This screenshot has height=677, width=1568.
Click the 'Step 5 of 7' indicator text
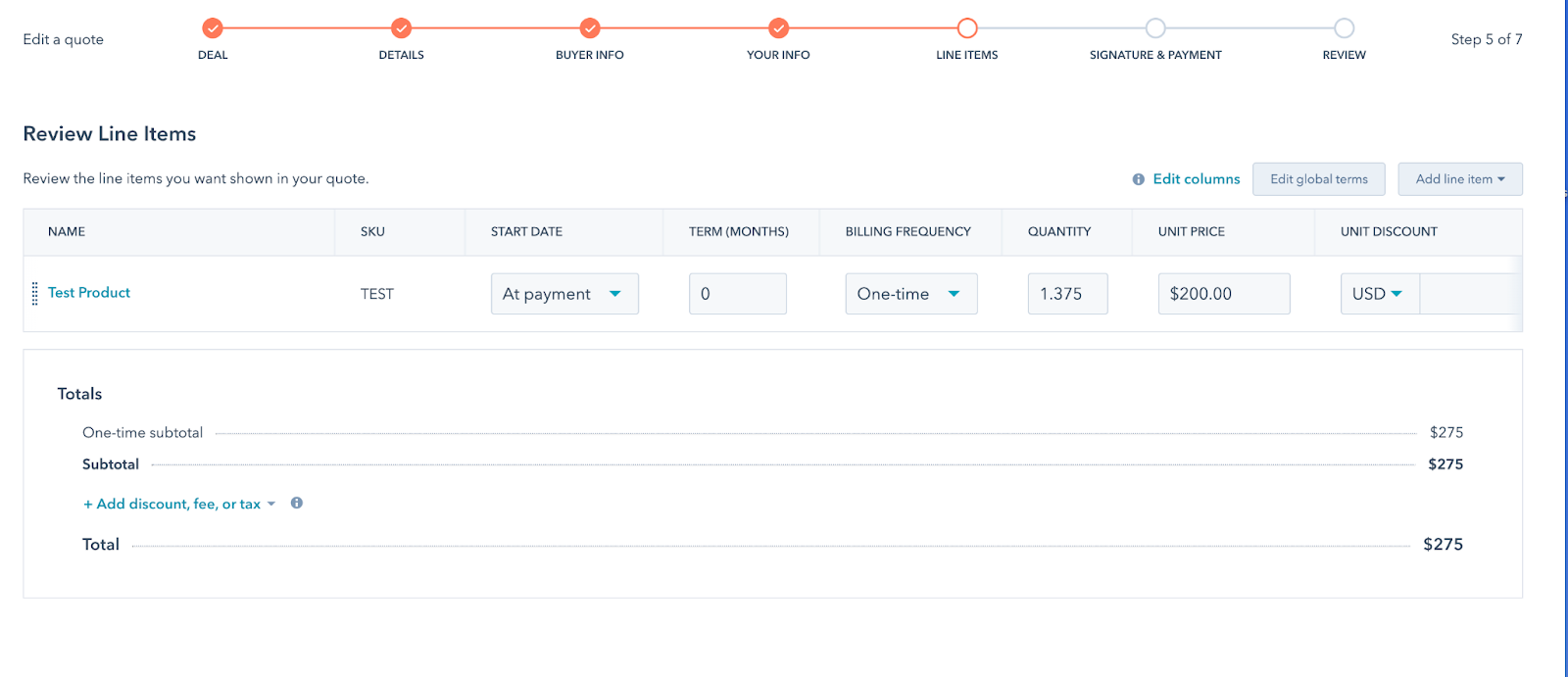tap(1487, 39)
